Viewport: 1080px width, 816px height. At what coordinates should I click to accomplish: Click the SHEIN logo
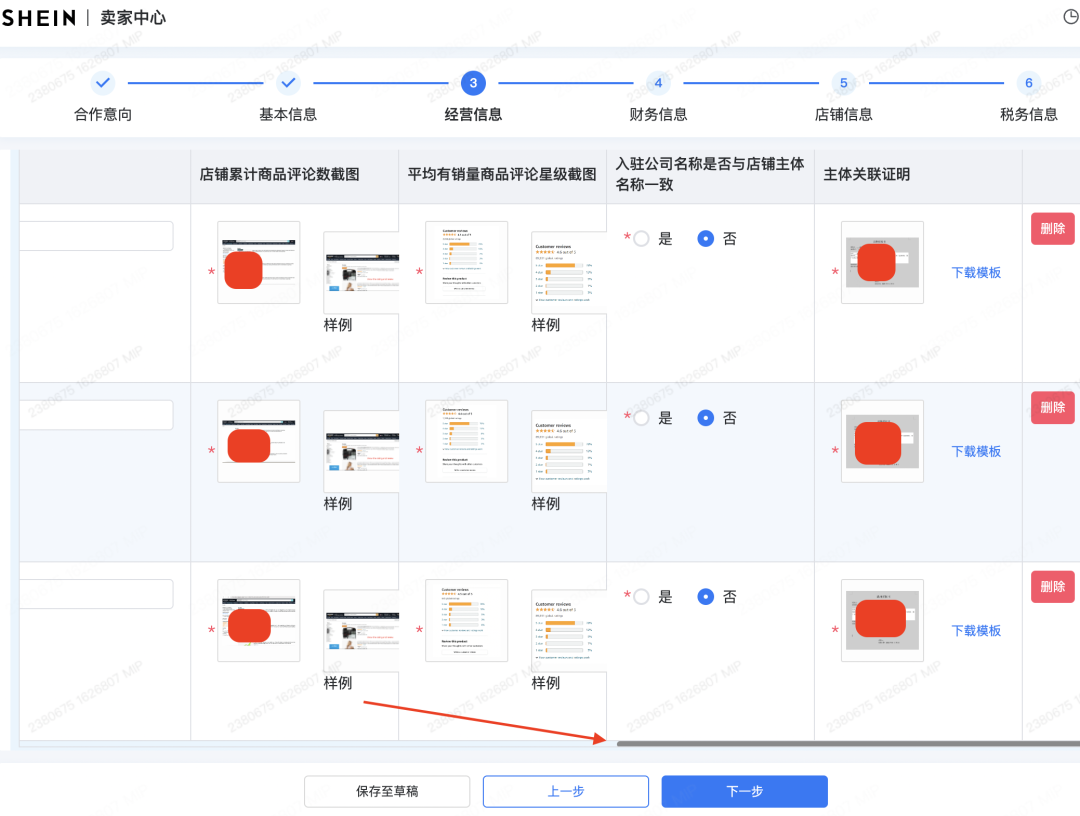(40, 17)
